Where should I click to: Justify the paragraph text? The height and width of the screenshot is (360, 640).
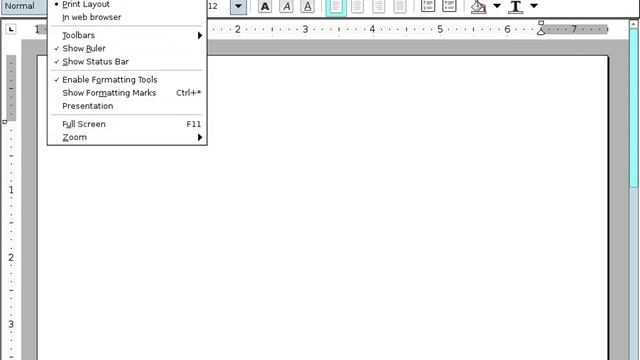click(400, 6)
